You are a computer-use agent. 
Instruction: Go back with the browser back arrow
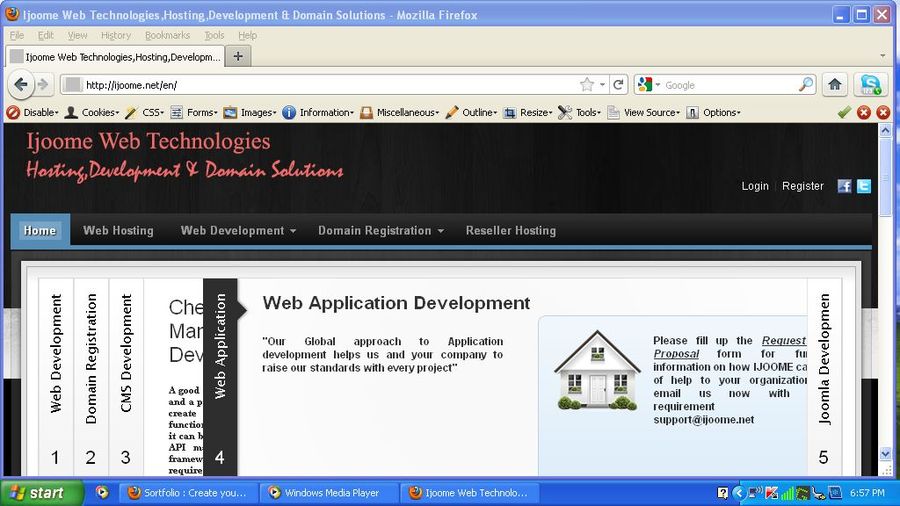click(x=21, y=85)
